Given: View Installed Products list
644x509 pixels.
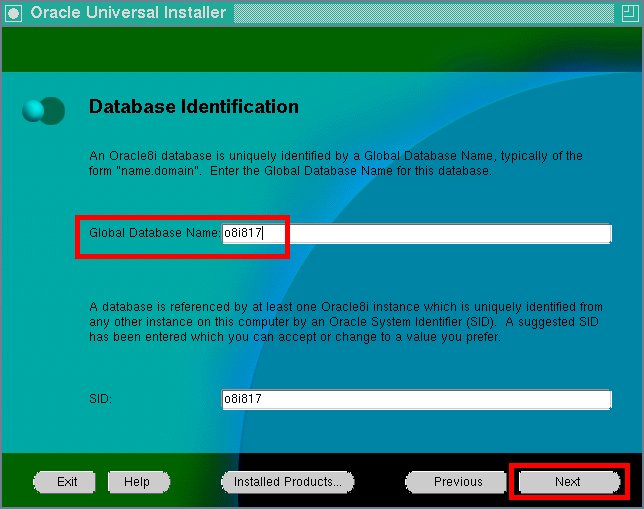Looking at the screenshot, I should point(288,482).
